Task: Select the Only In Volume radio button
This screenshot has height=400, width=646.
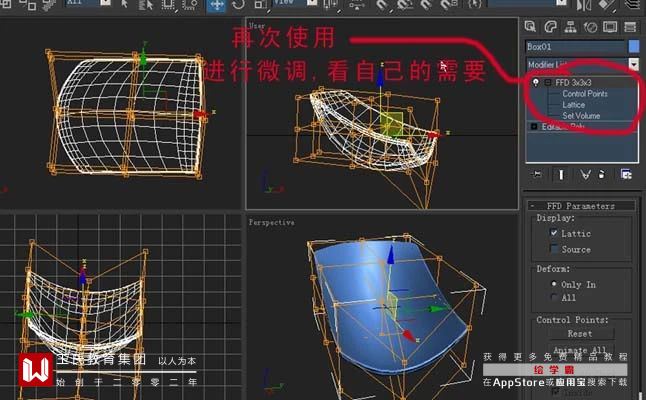Action: (554, 284)
